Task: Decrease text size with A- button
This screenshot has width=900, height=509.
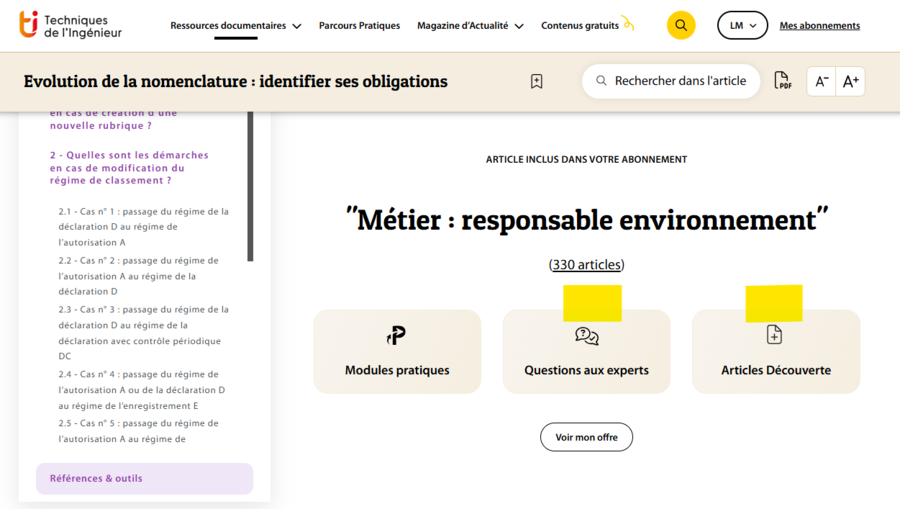Action: pyautogui.click(x=821, y=82)
